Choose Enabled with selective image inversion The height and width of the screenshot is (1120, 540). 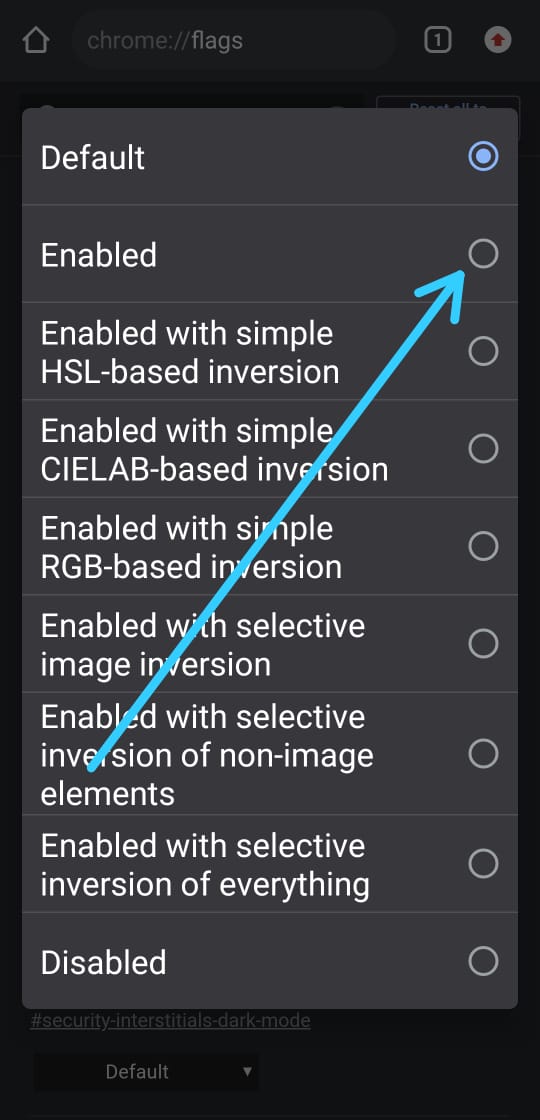pos(269,644)
